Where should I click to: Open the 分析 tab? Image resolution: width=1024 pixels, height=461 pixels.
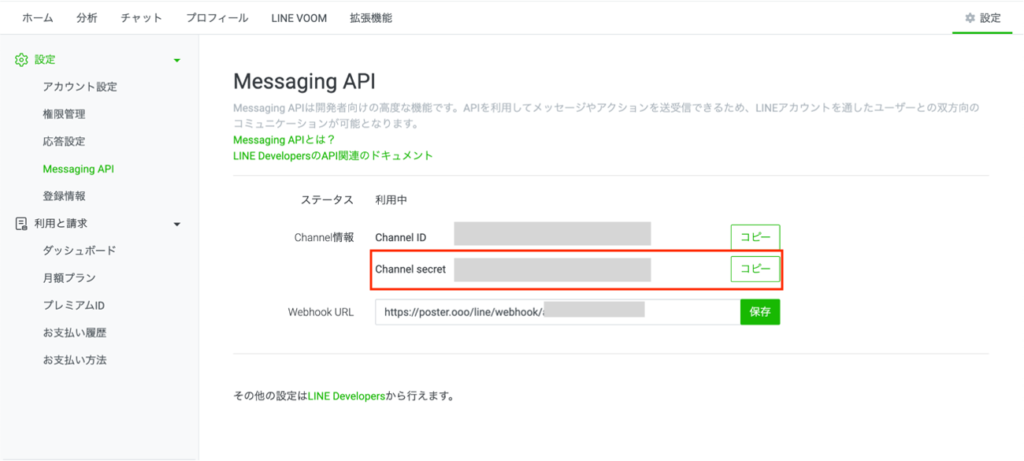(87, 18)
